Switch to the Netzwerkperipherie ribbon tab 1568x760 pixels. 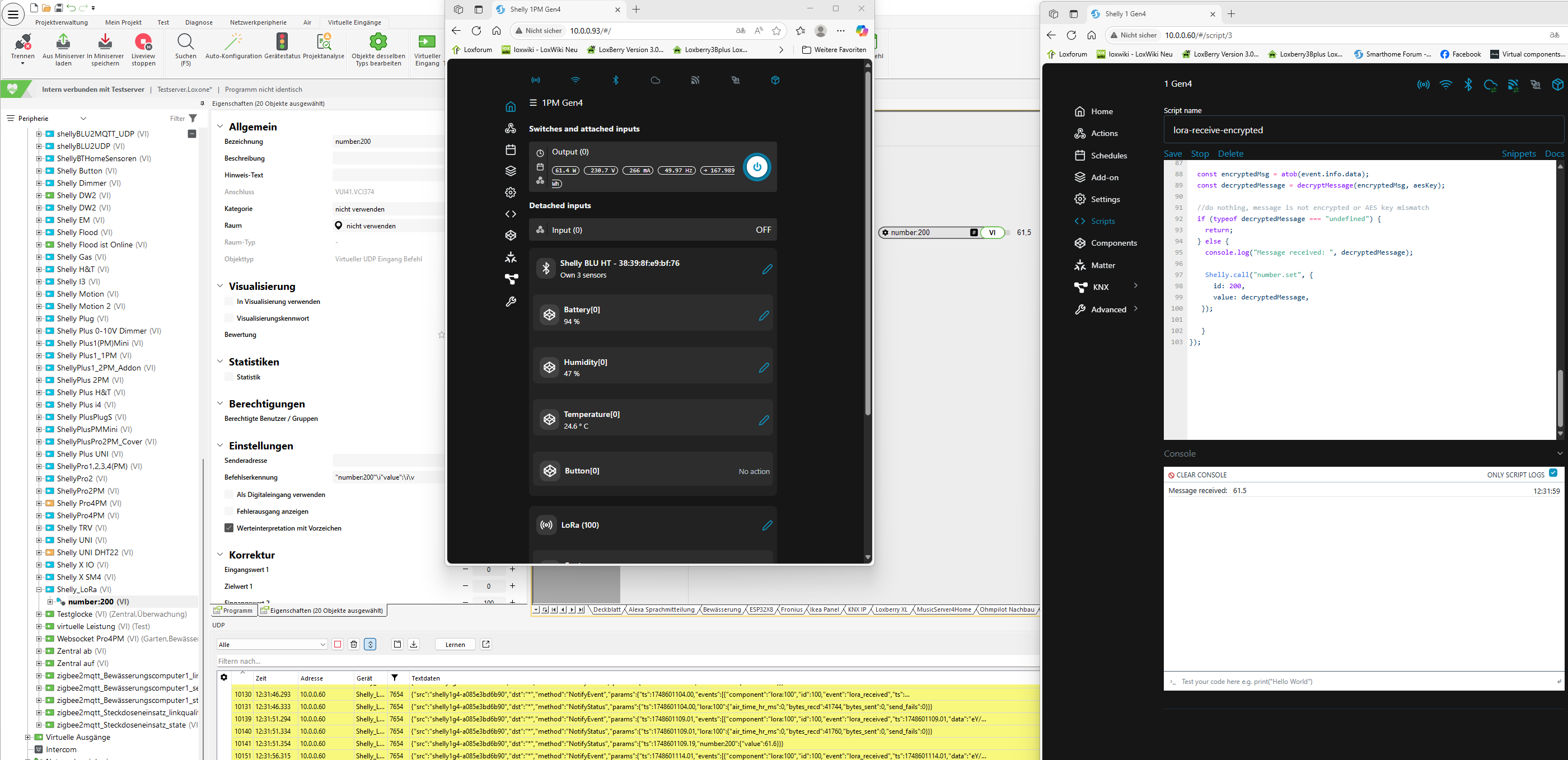[x=258, y=22]
